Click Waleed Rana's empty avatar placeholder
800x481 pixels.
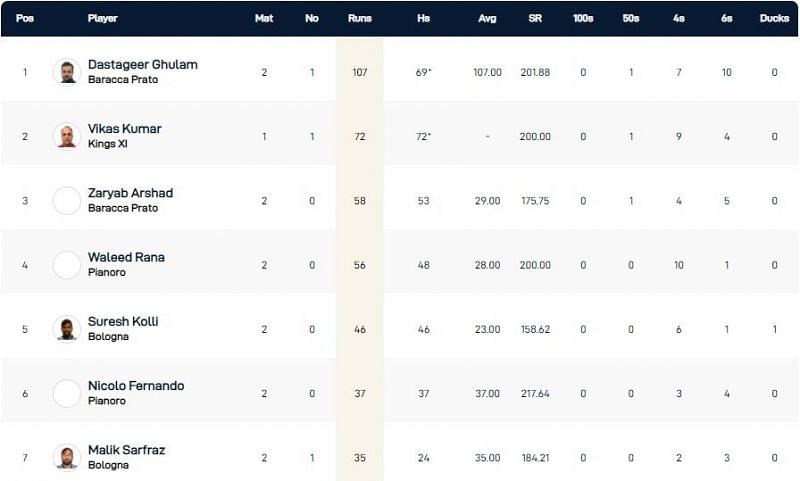pos(67,265)
